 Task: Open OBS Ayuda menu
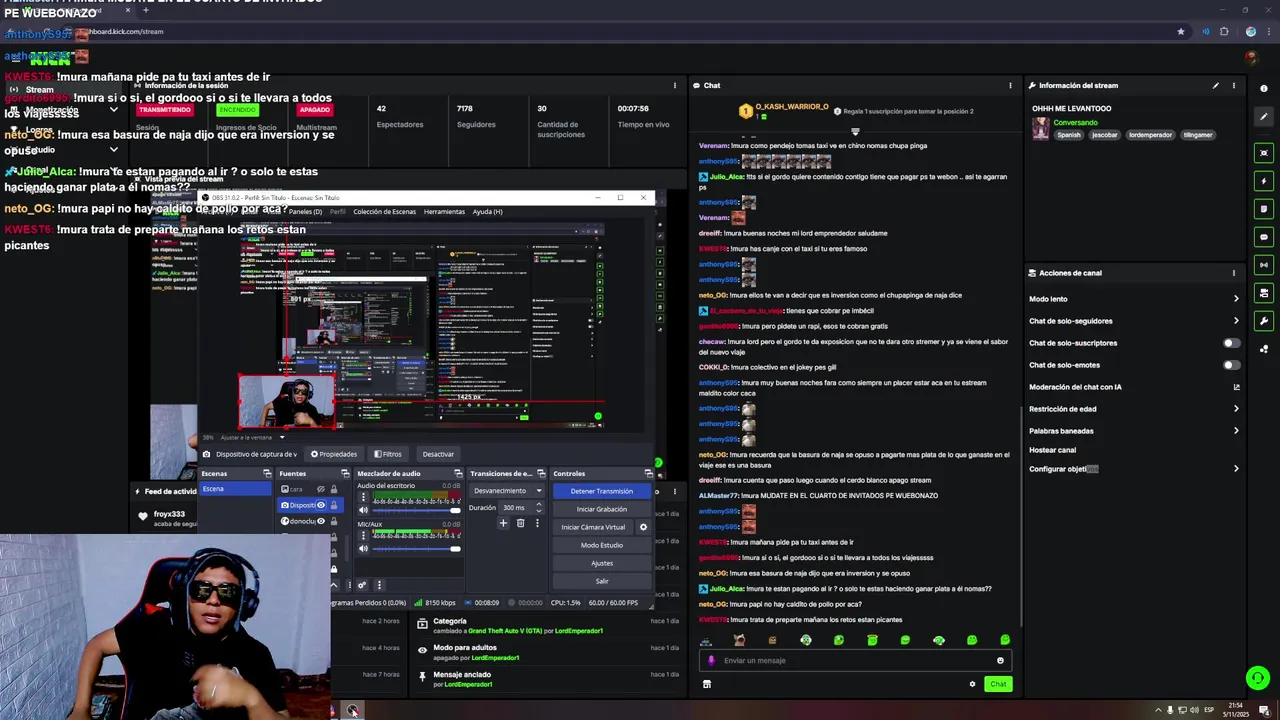coord(487,212)
